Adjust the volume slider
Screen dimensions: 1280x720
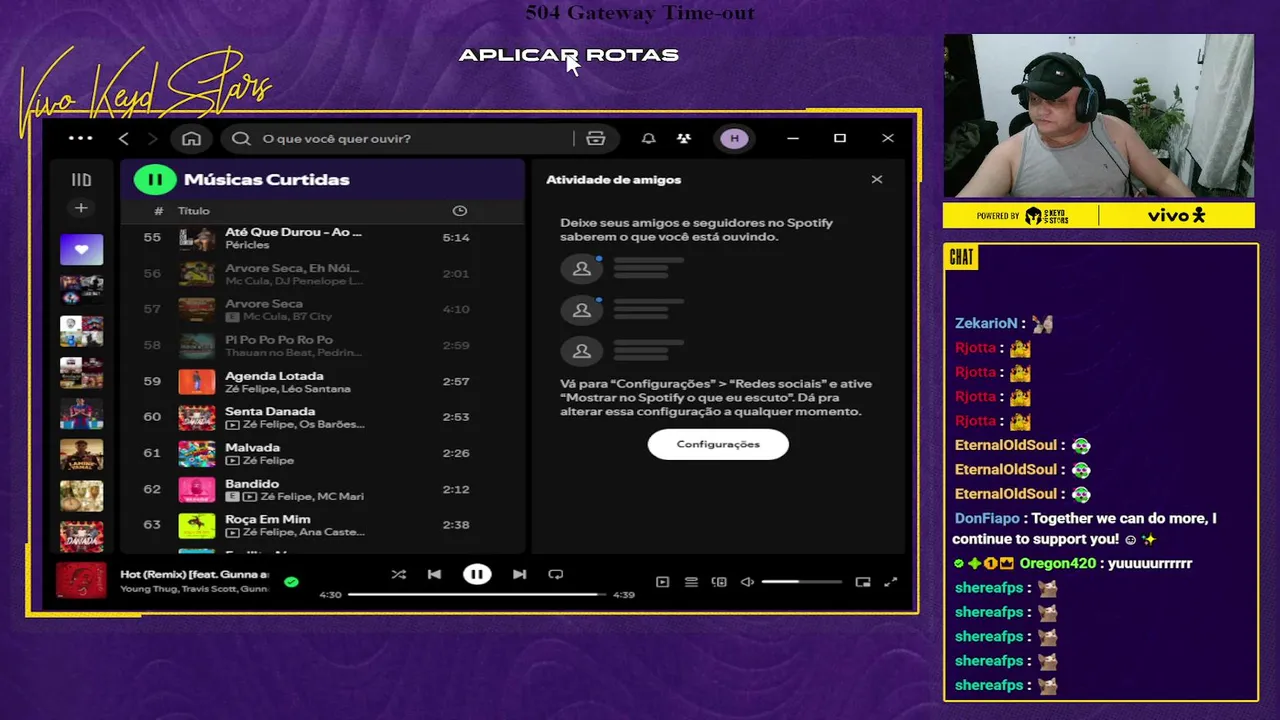click(801, 582)
